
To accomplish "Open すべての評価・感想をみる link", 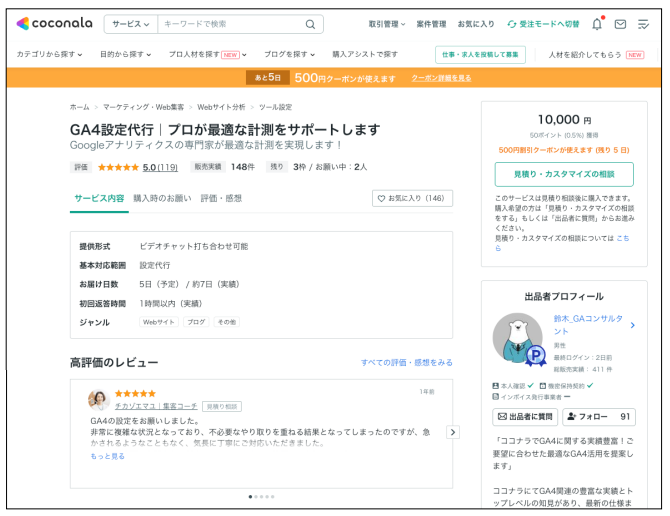I will pos(406,363).
